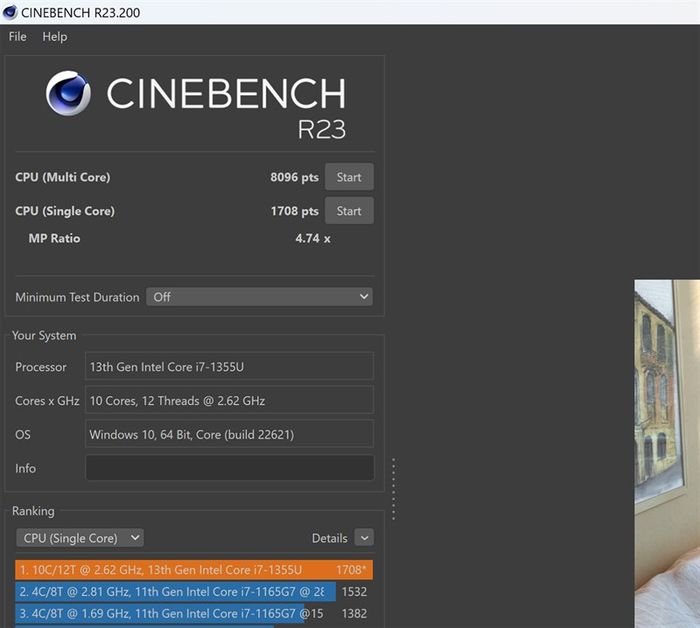
Task: Start the CPU Single Core test
Action: click(349, 211)
